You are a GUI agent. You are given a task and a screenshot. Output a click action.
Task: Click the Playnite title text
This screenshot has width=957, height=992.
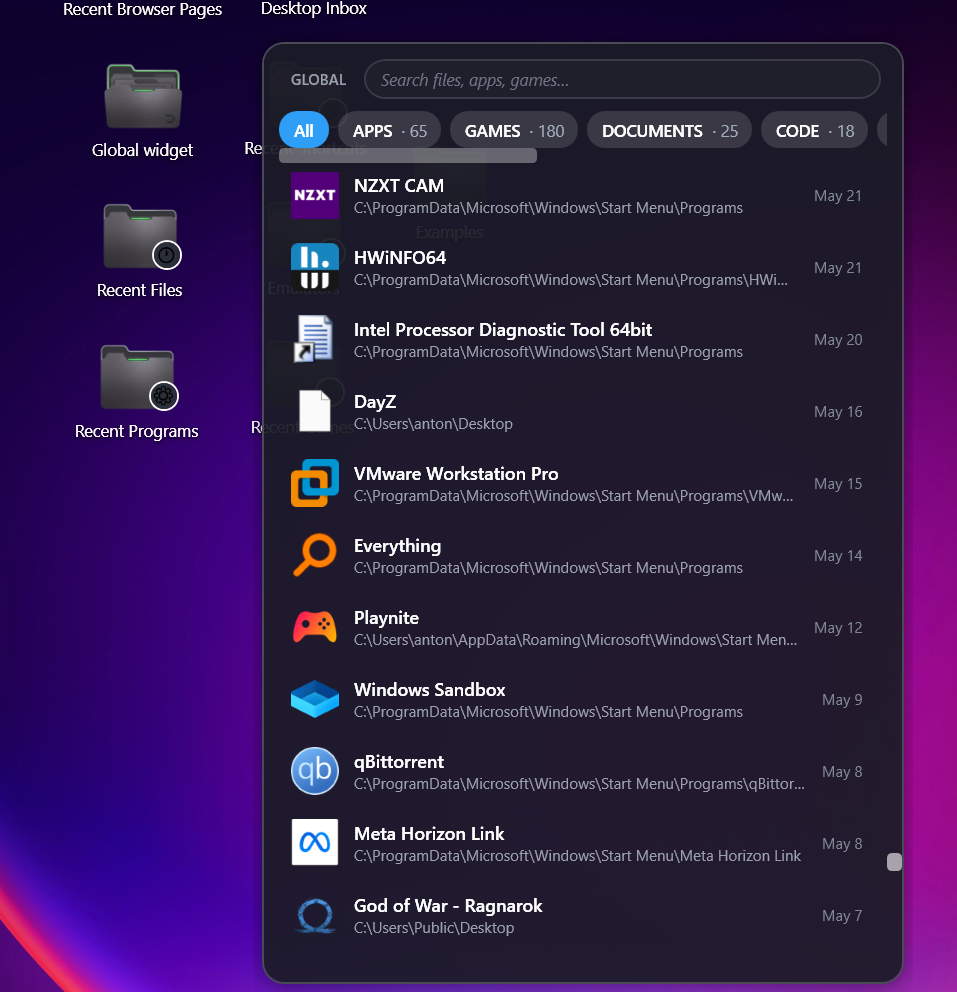pos(386,618)
